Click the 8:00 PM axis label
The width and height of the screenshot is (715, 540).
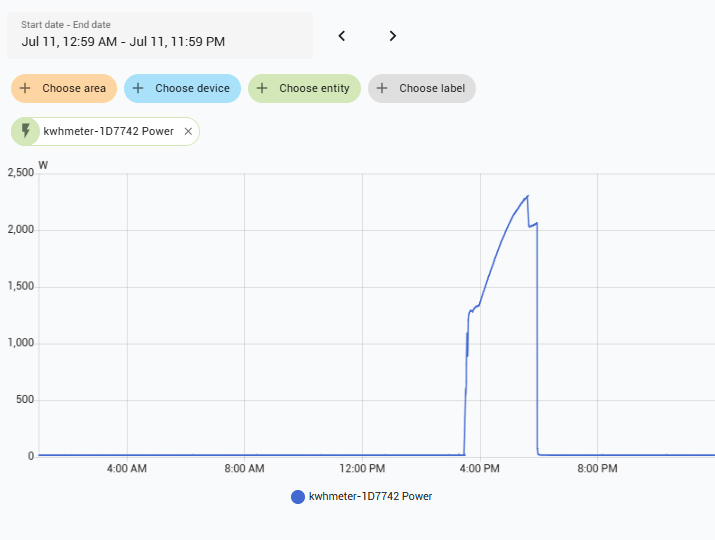(597, 468)
